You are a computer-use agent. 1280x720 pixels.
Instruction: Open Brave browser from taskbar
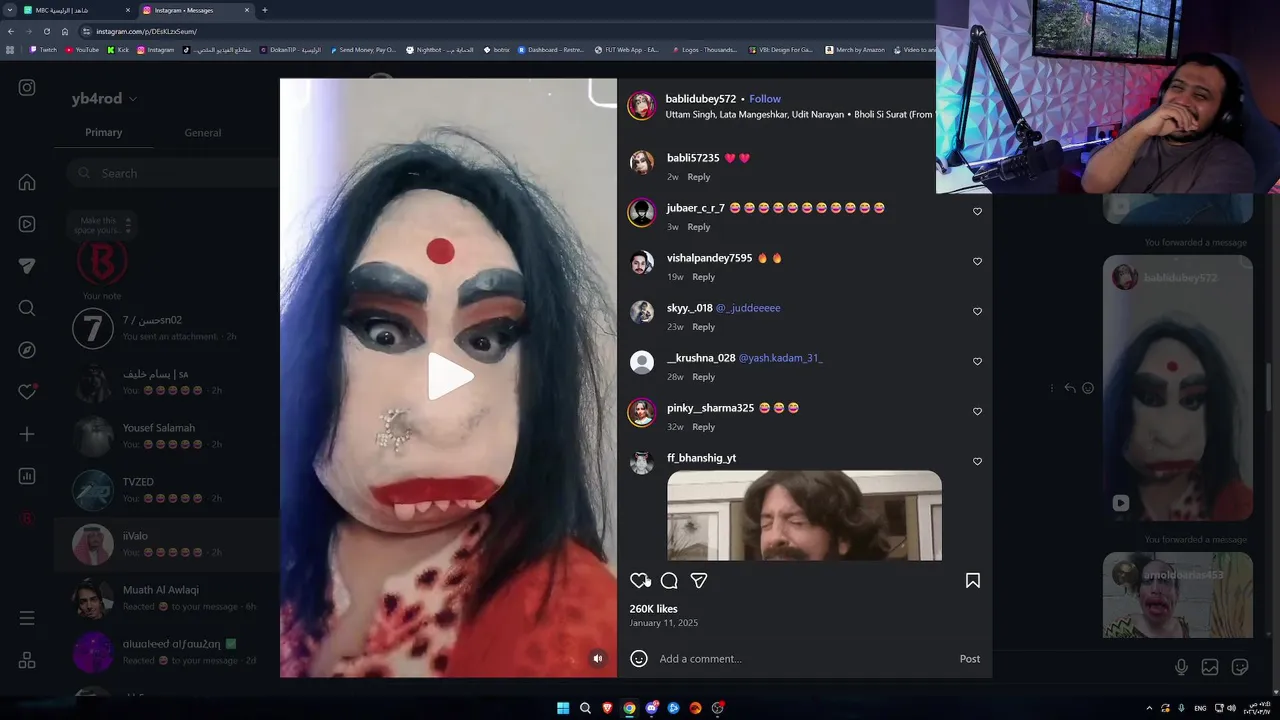(607, 708)
